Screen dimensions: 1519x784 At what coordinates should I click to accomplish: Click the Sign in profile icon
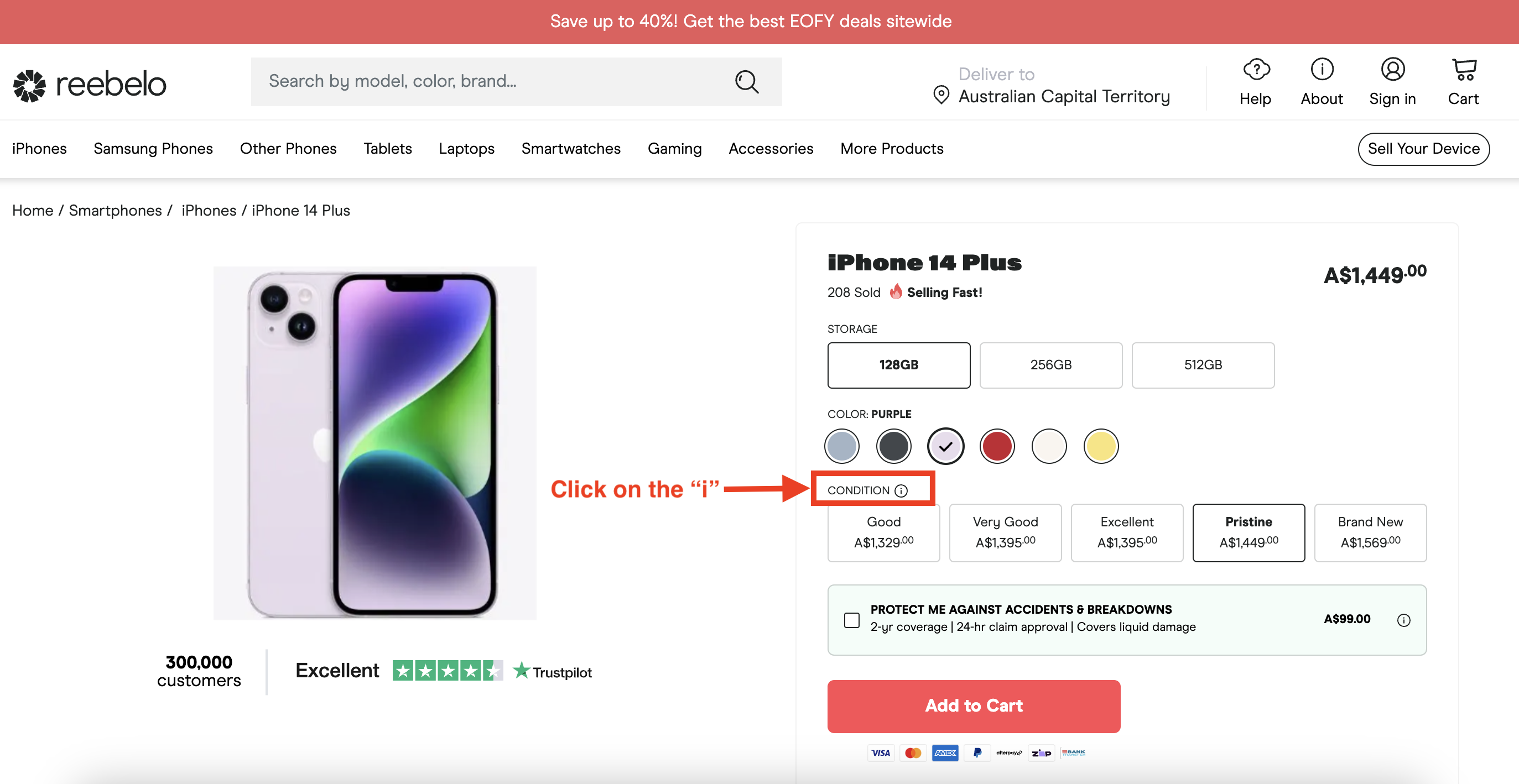click(1393, 71)
